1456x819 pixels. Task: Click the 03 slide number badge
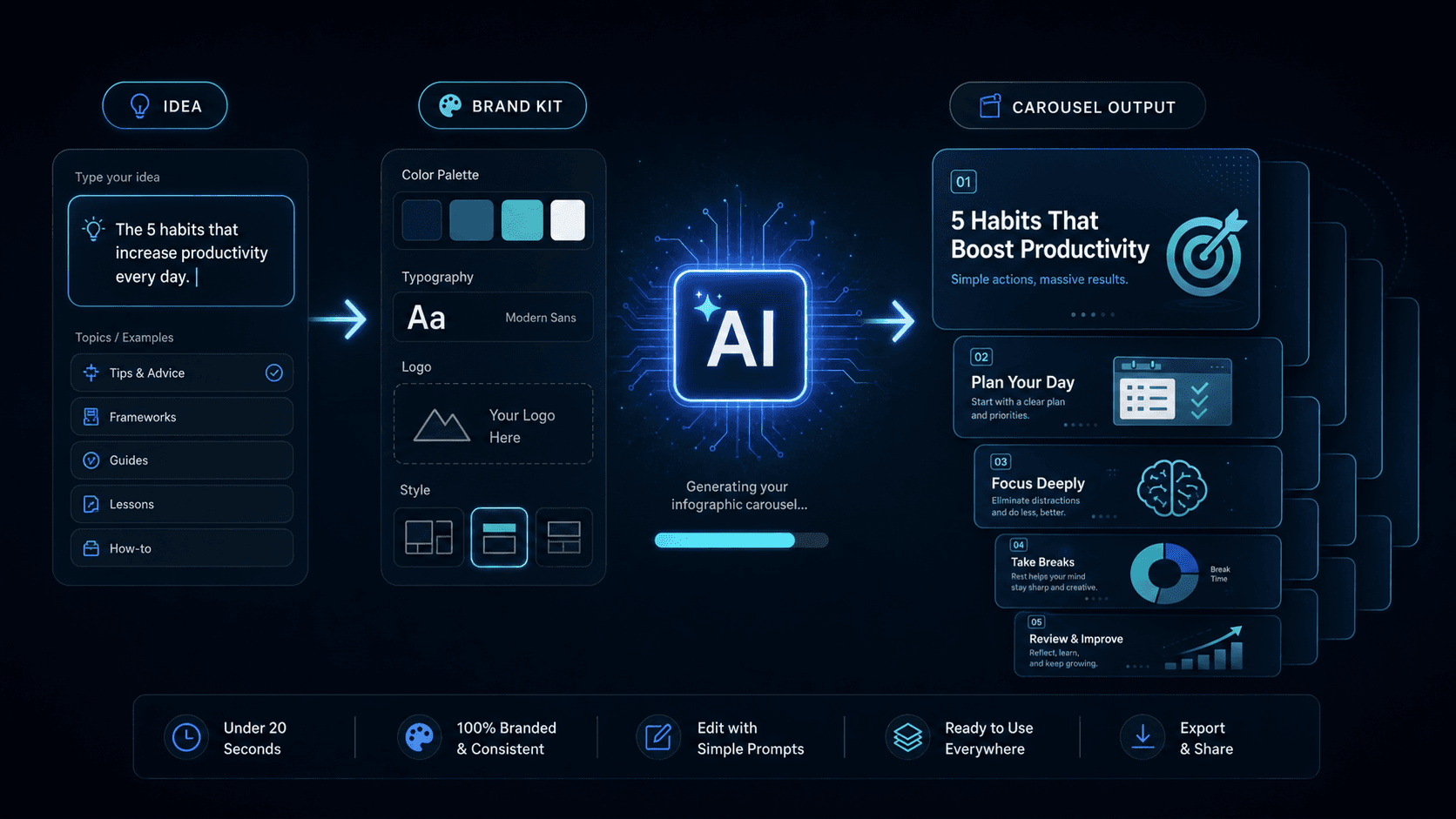coord(1001,461)
